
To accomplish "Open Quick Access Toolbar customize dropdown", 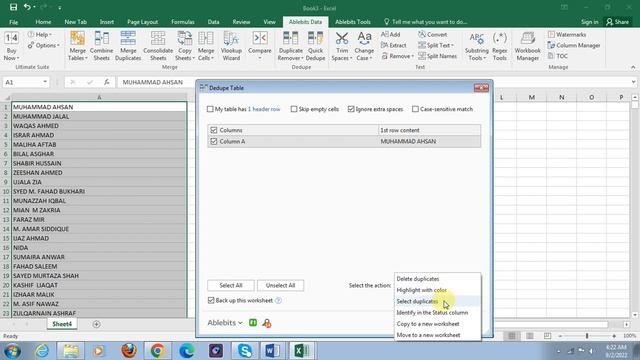I will 60,8.
